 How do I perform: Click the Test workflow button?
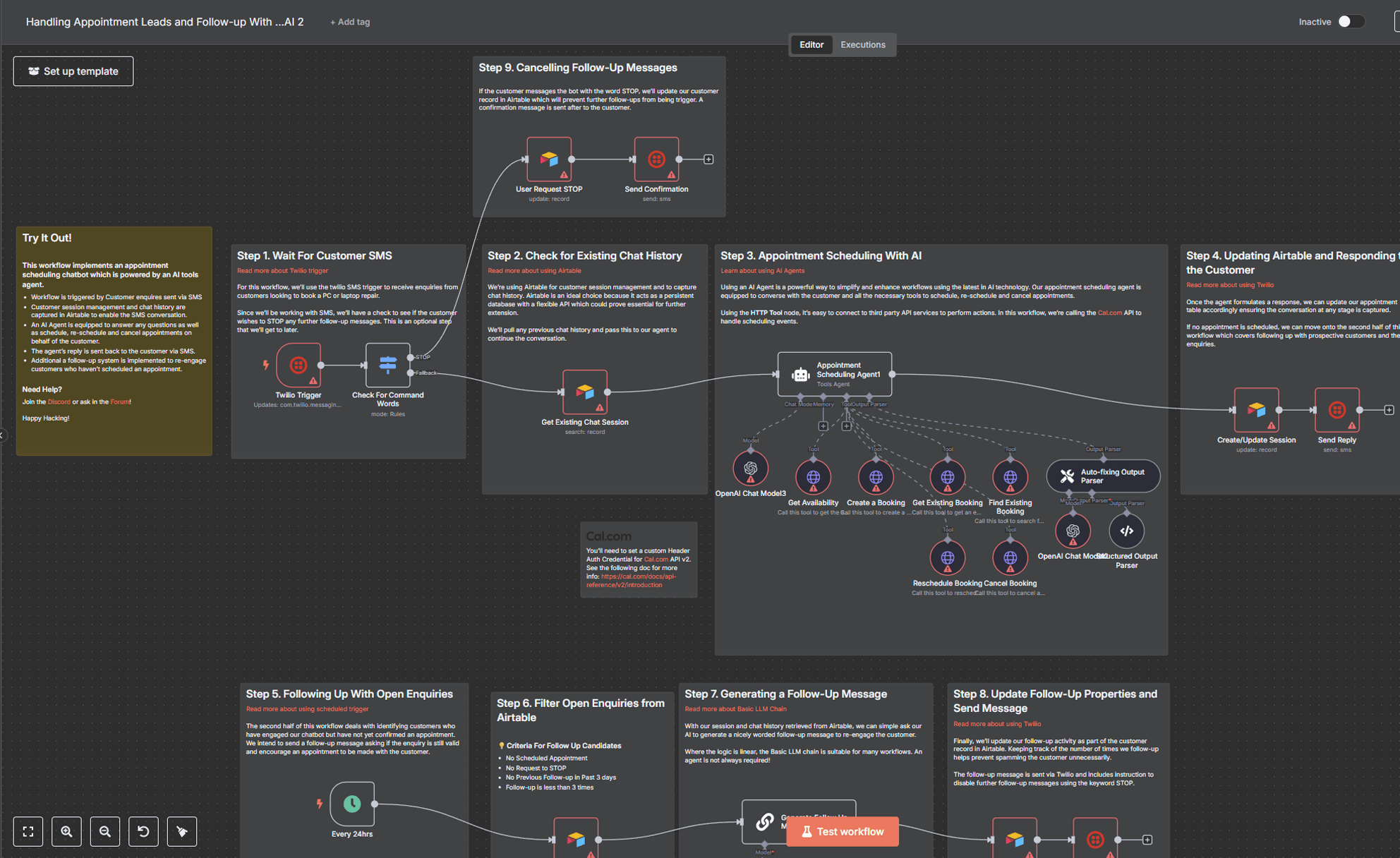pos(842,831)
